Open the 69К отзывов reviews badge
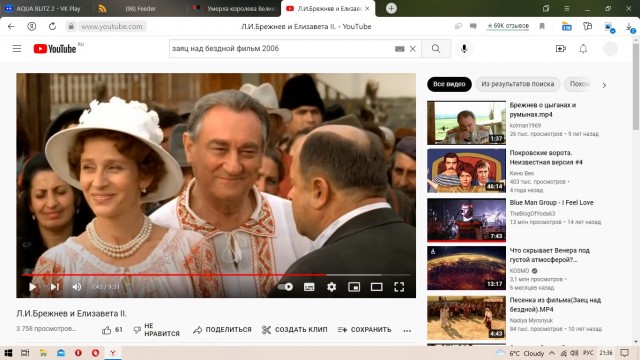Viewport: 640px width, 360px height. (x=508, y=26)
